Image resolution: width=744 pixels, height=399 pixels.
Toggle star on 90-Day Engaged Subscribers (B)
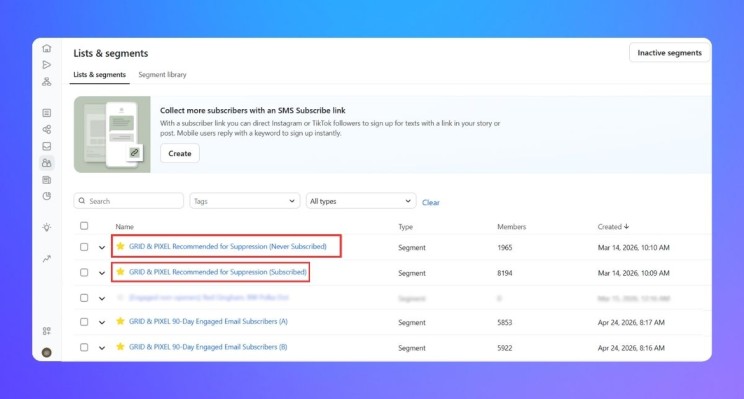click(121, 347)
